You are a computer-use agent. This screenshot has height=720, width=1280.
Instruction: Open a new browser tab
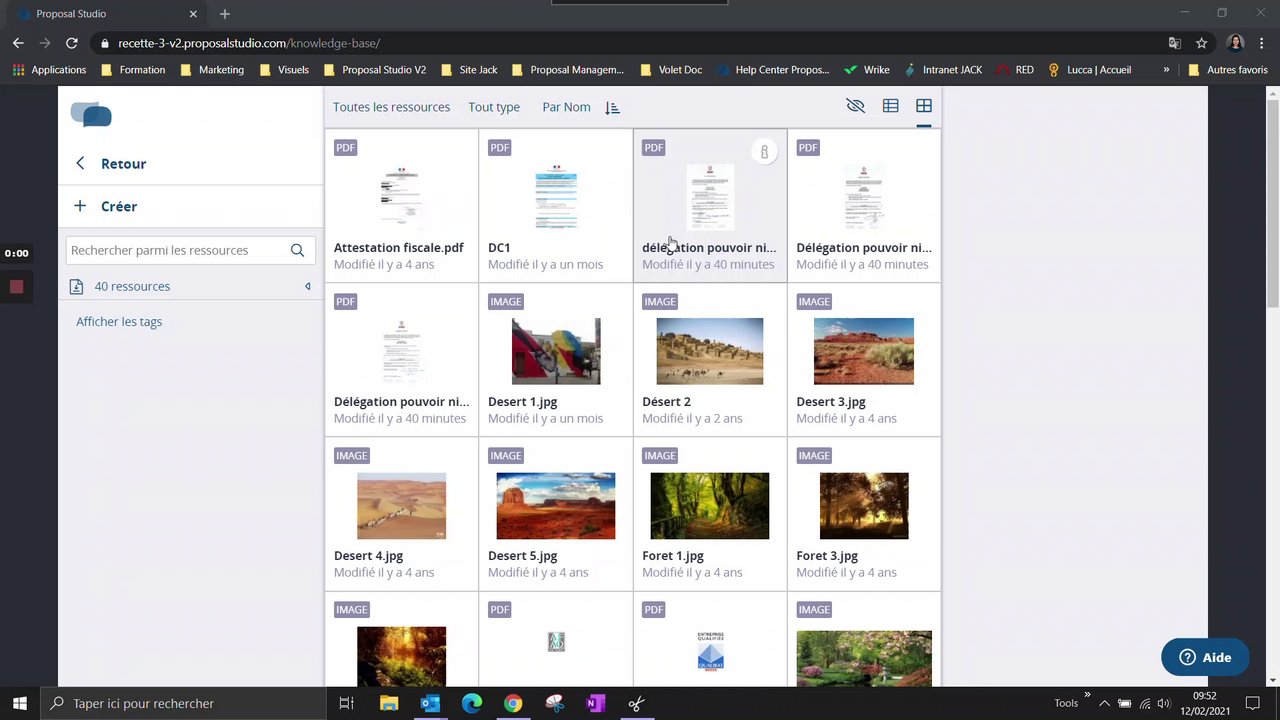coord(225,14)
